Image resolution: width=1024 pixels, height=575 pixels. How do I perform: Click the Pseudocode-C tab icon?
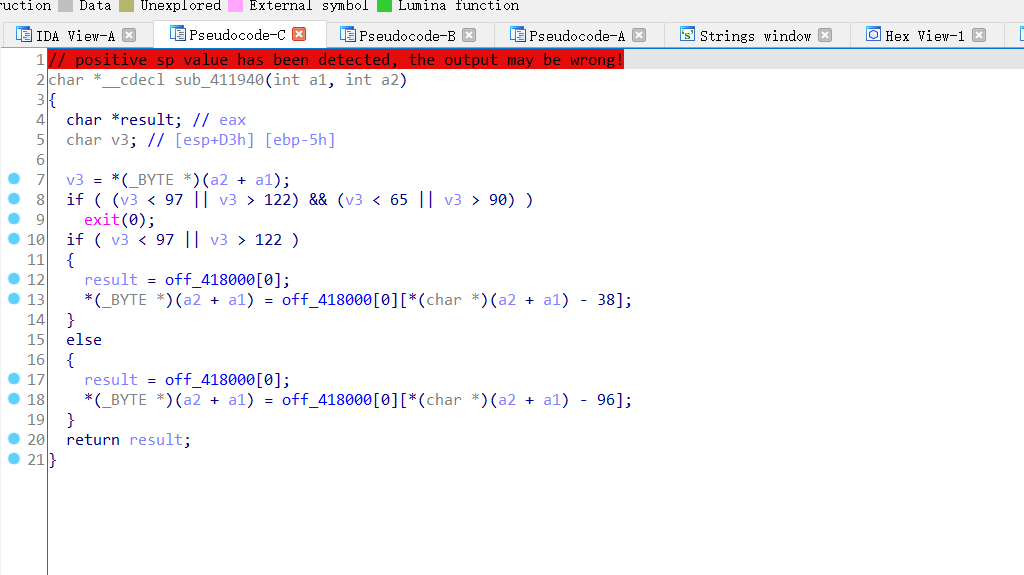(x=177, y=33)
